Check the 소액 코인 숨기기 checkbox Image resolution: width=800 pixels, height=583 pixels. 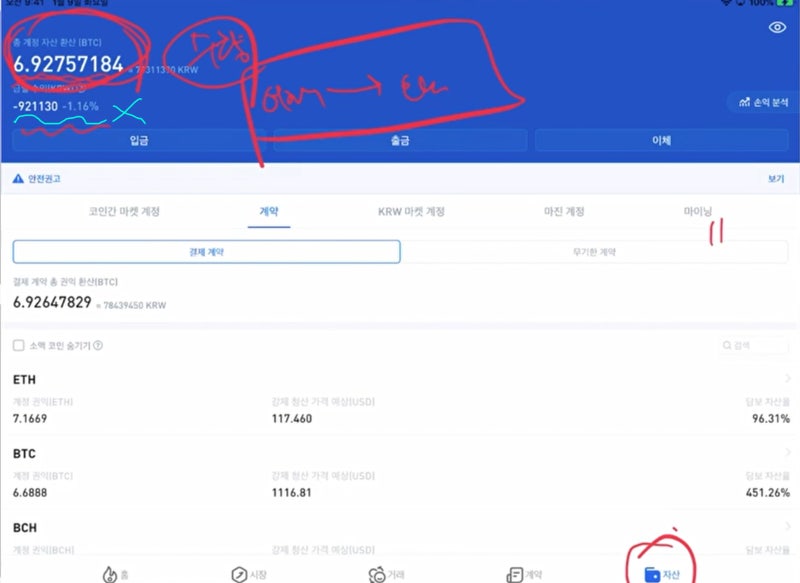tap(18, 345)
